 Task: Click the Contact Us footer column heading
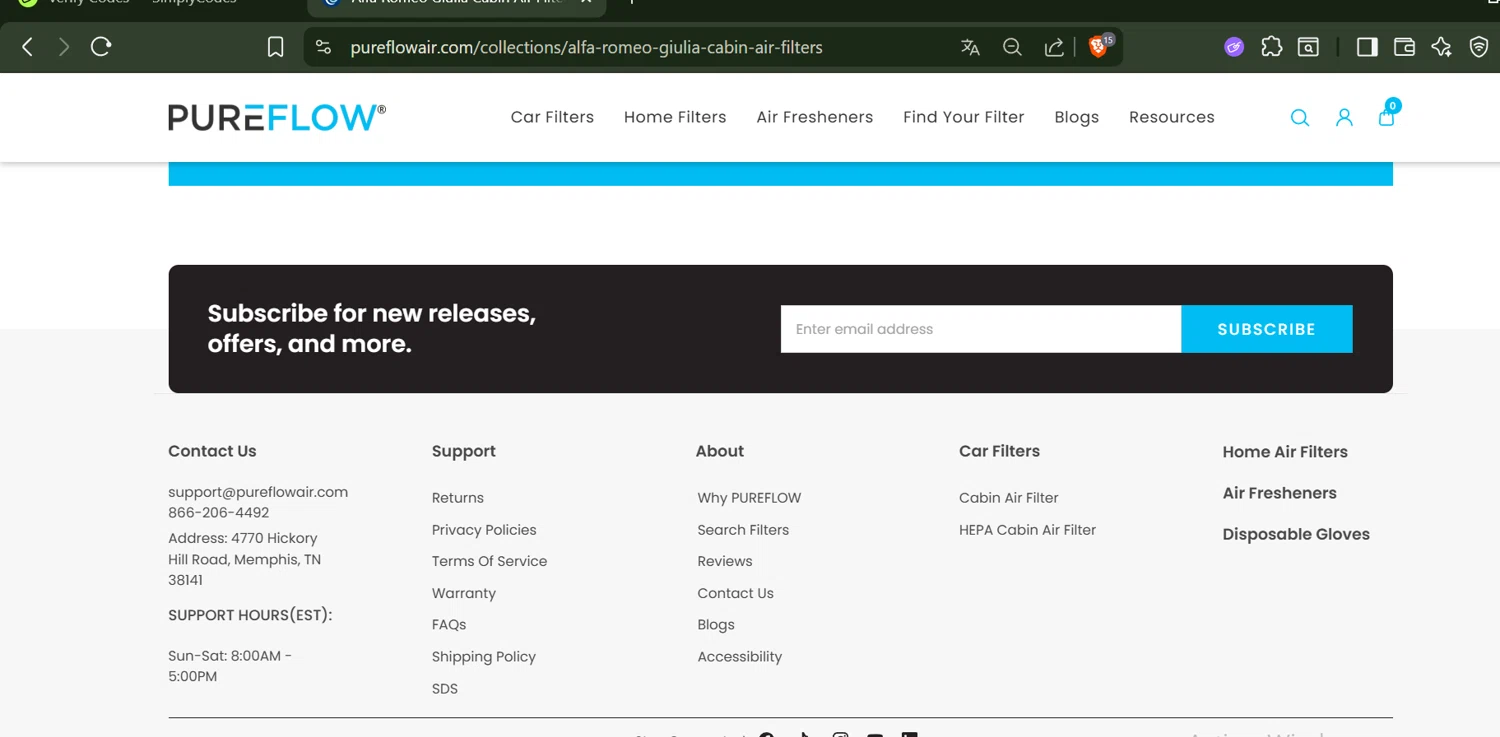212,451
